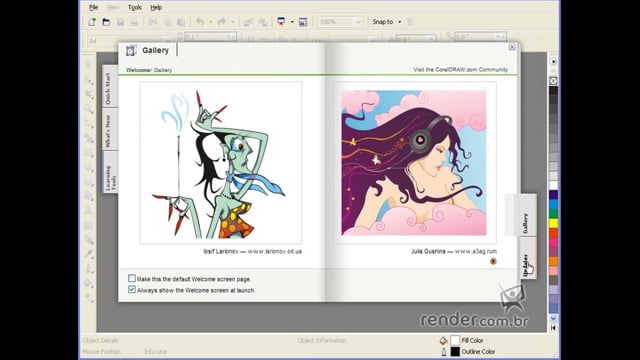Image resolution: width=640 pixels, height=360 pixels.
Task: Expand the color palette with bottom arrow
Action: click(553, 328)
